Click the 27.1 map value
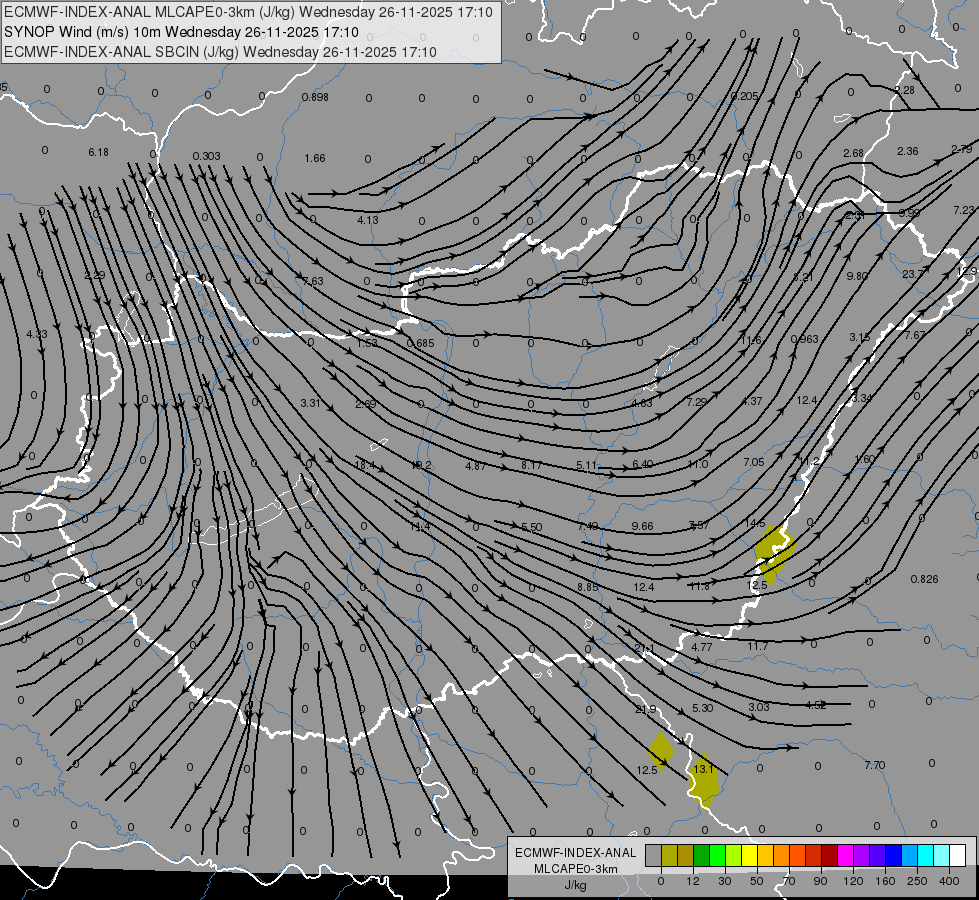 click(644, 648)
